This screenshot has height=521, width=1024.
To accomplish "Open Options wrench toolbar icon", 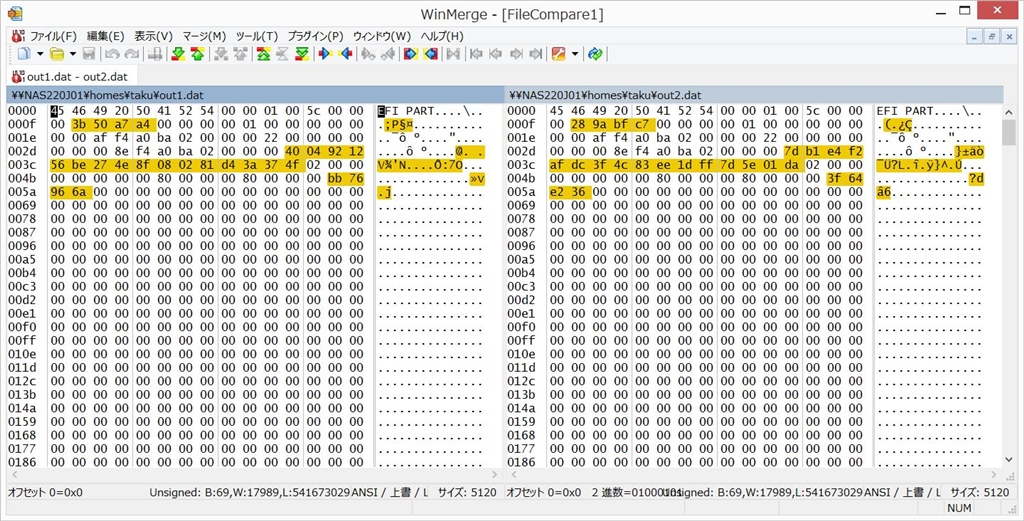I will 558,54.
